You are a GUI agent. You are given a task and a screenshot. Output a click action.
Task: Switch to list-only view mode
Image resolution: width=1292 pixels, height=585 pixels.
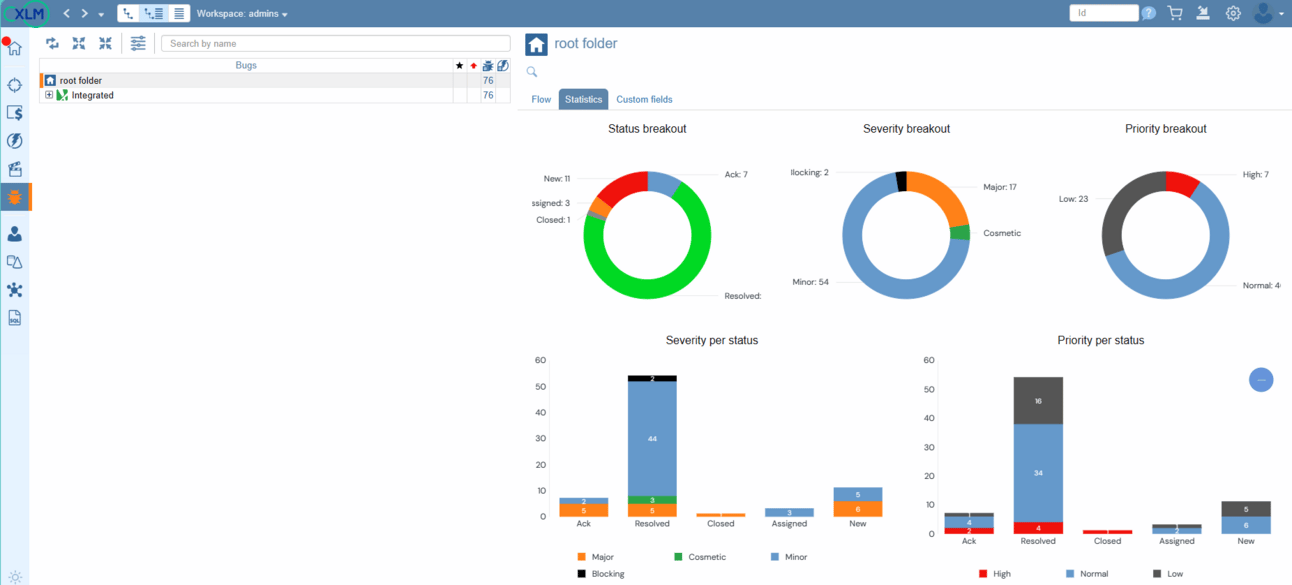coord(179,14)
